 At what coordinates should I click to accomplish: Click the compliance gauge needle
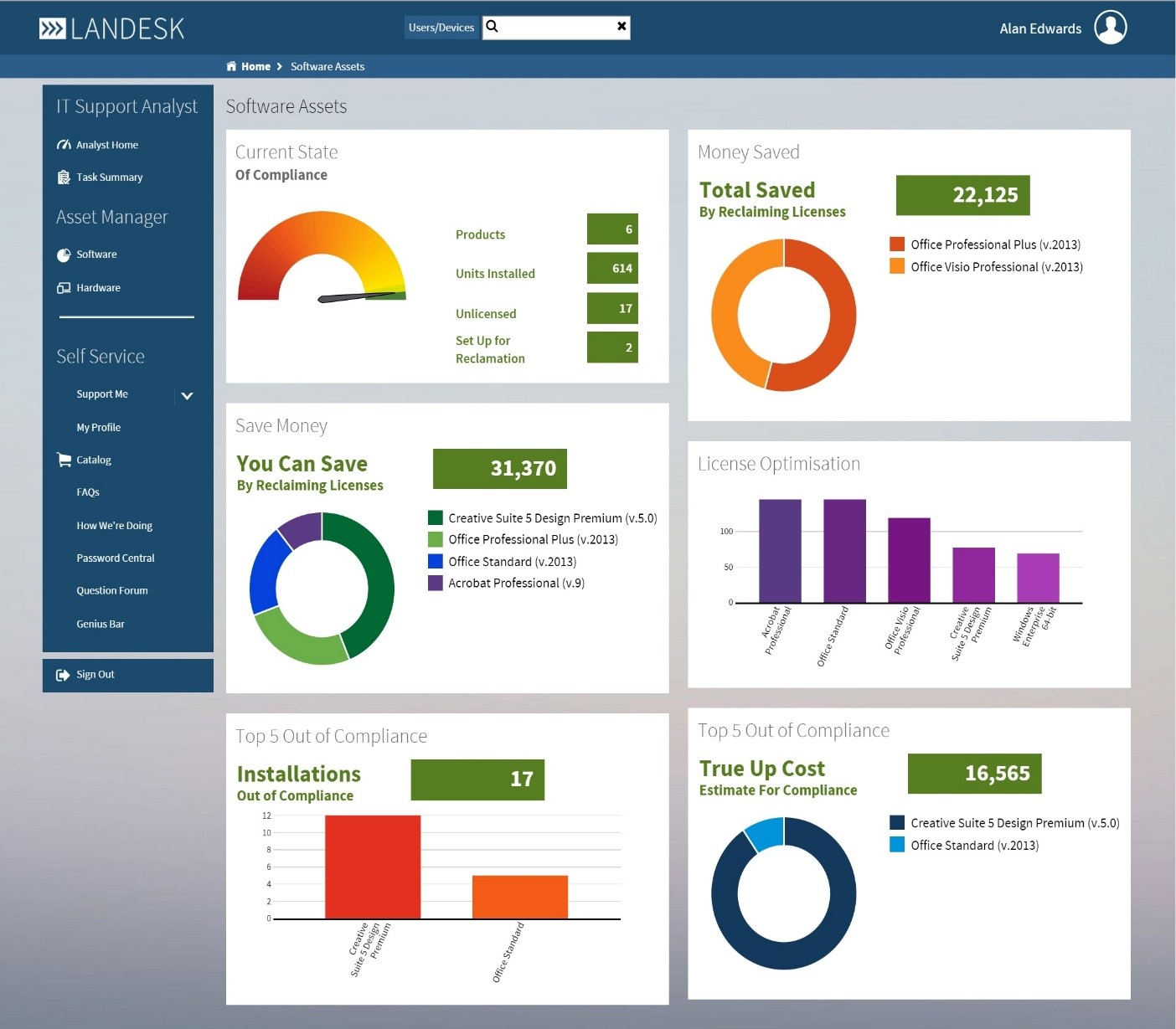356,296
